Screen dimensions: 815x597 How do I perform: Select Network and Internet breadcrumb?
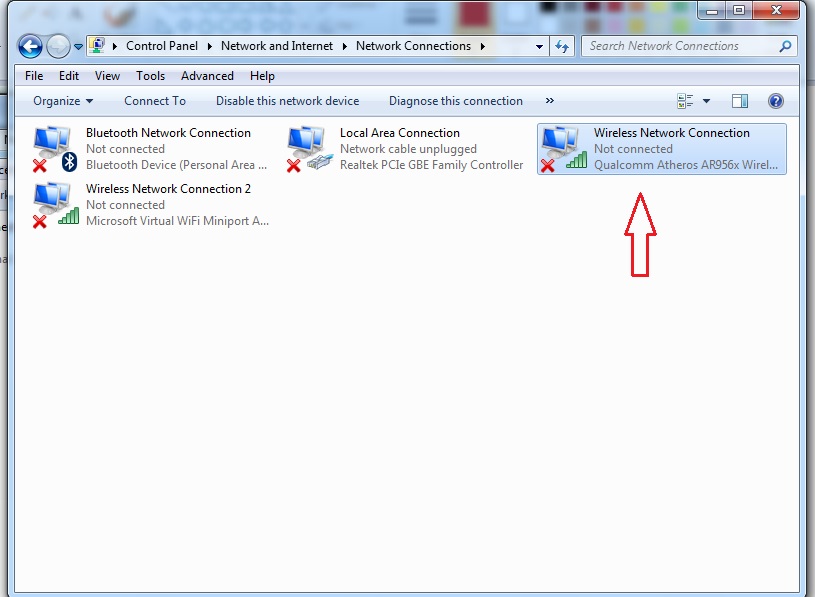click(x=277, y=46)
